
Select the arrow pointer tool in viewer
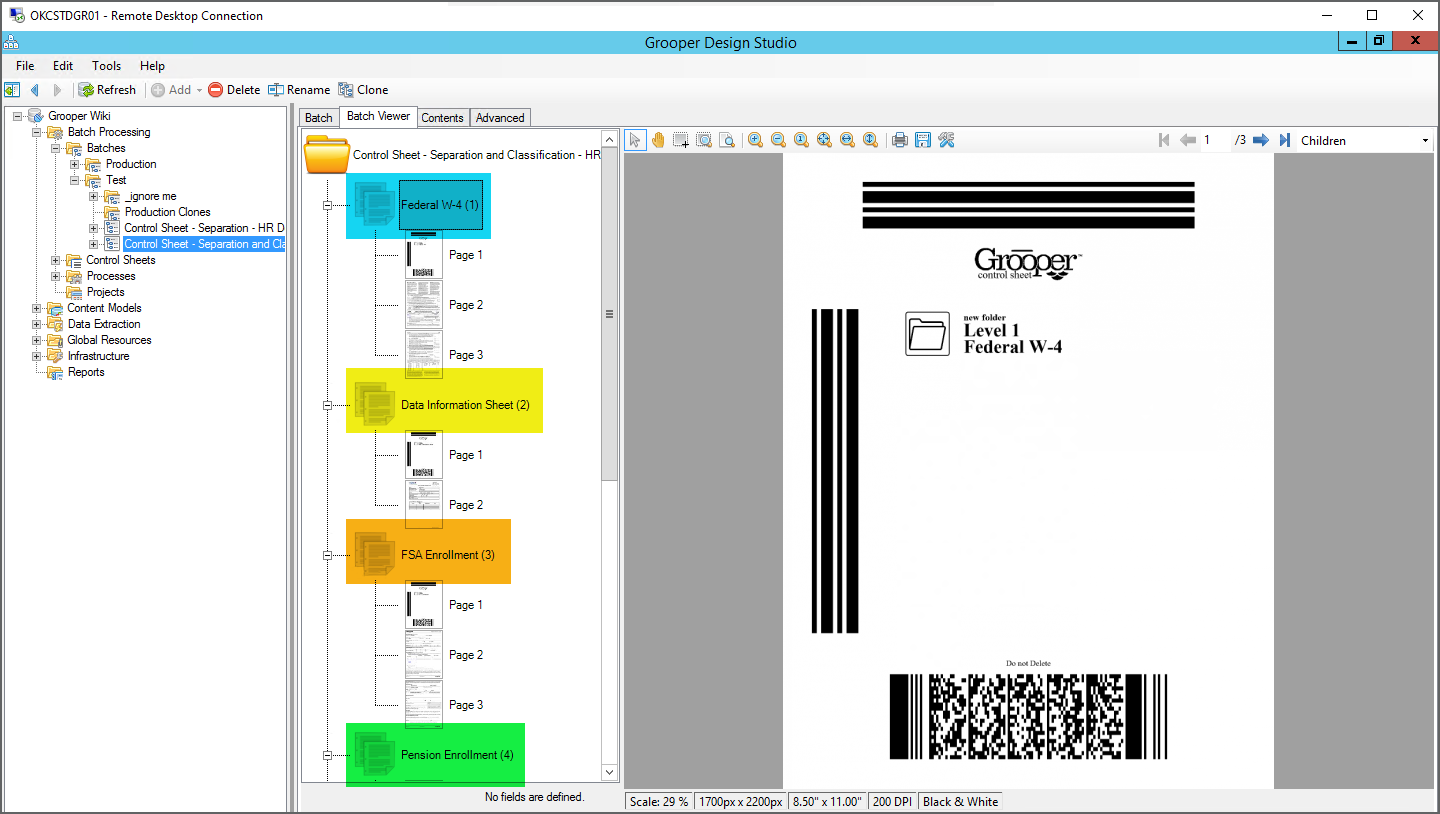click(x=635, y=140)
